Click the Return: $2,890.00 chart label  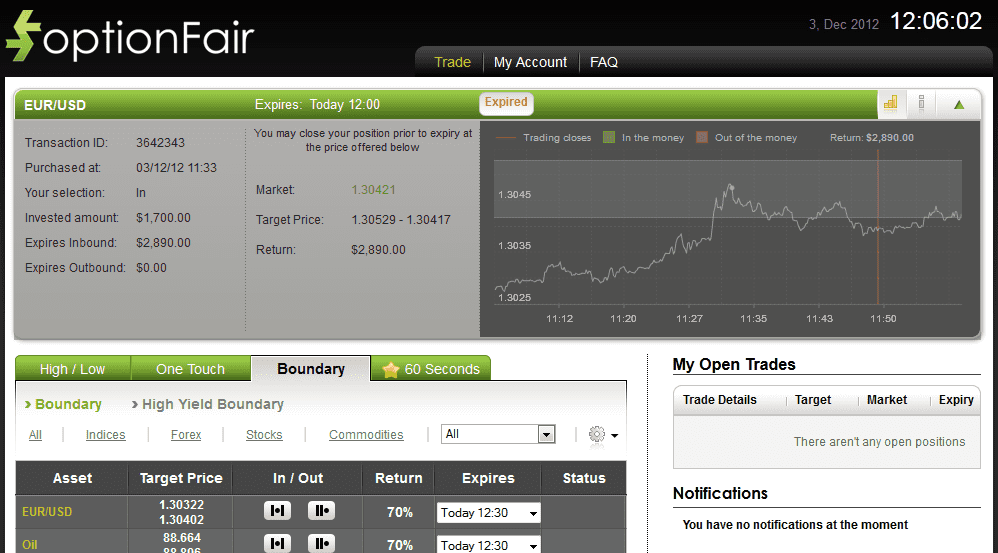(871, 137)
